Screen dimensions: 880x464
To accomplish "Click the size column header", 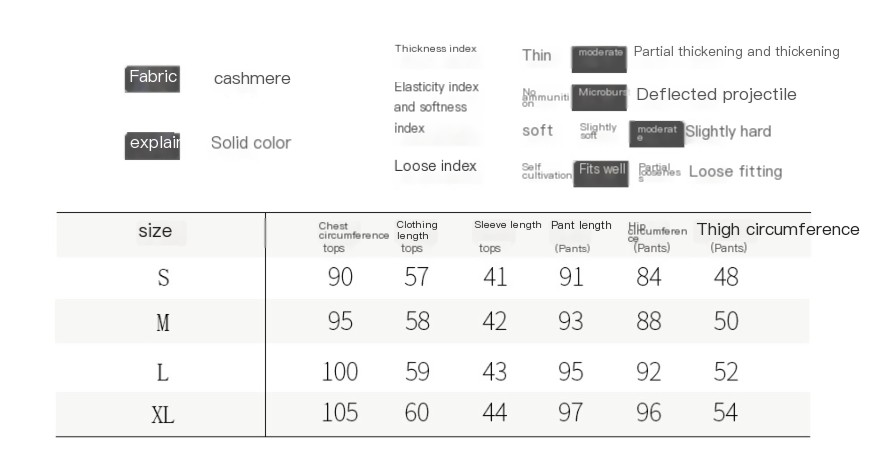I will [x=155, y=231].
